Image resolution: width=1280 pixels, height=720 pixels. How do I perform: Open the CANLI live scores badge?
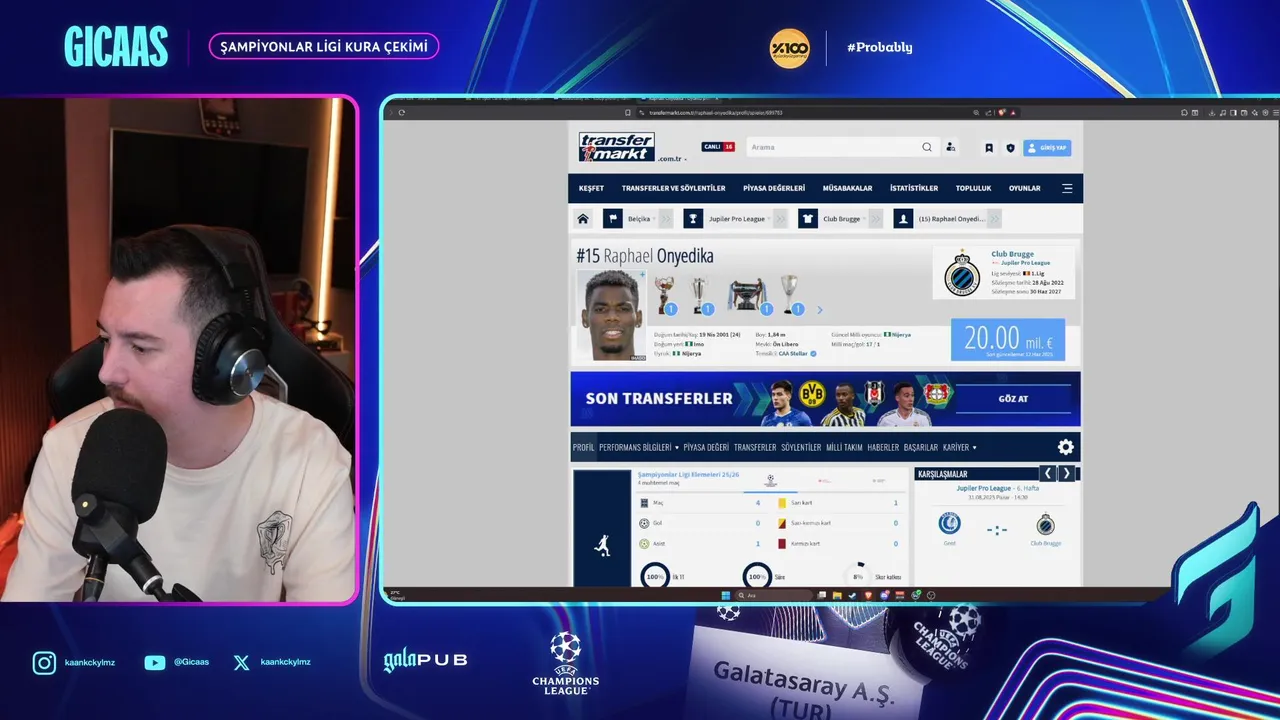click(718, 147)
